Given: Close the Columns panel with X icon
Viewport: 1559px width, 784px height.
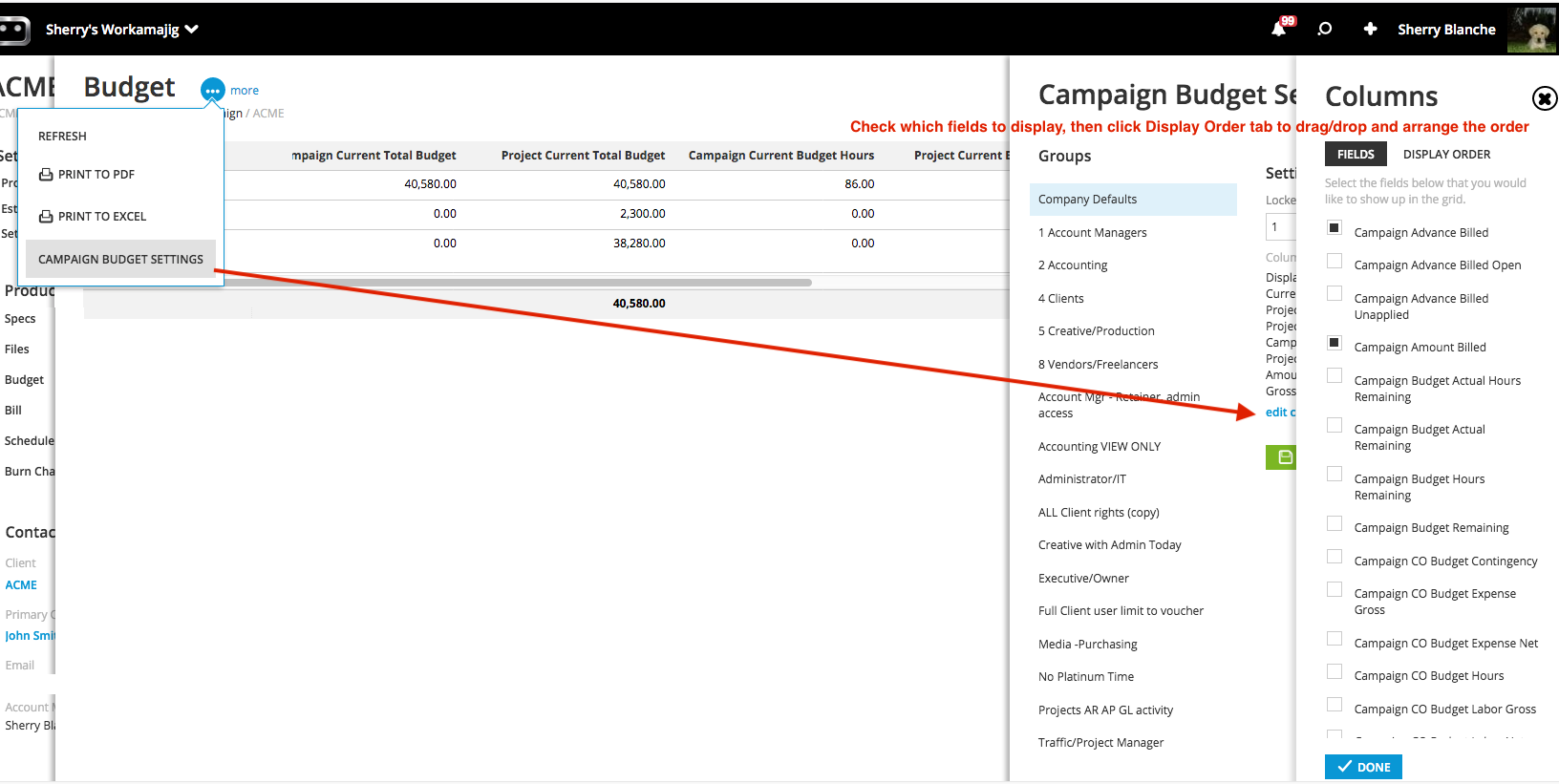Looking at the screenshot, I should point(1545,98).
